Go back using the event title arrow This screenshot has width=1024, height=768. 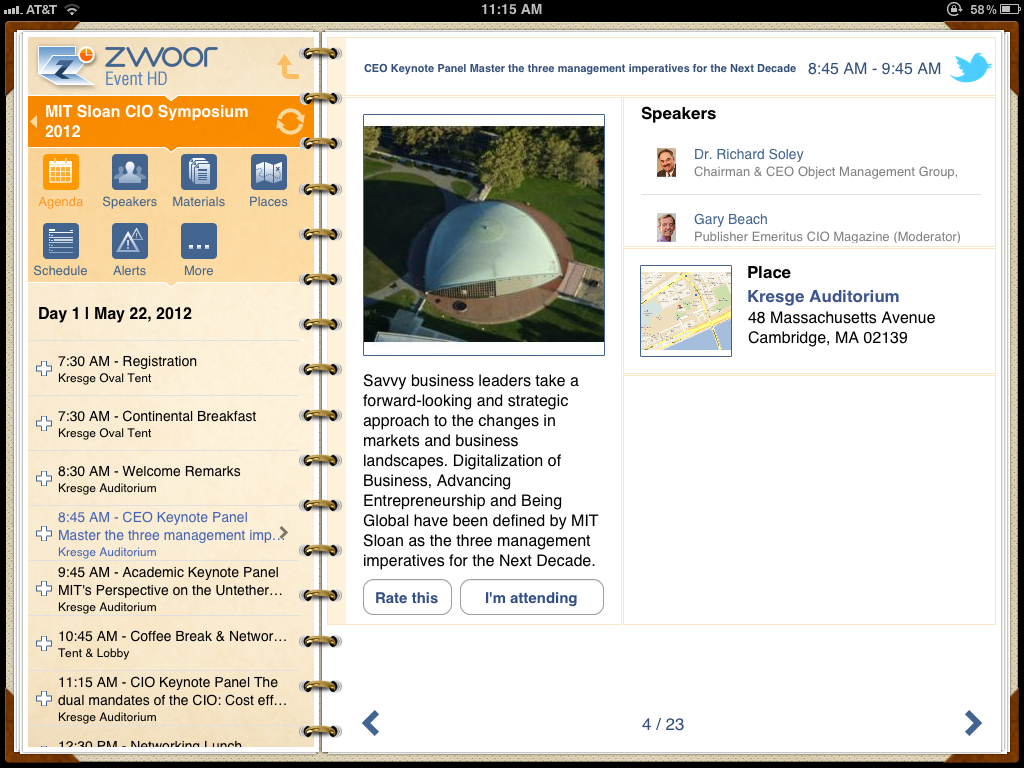click(34, 121)
